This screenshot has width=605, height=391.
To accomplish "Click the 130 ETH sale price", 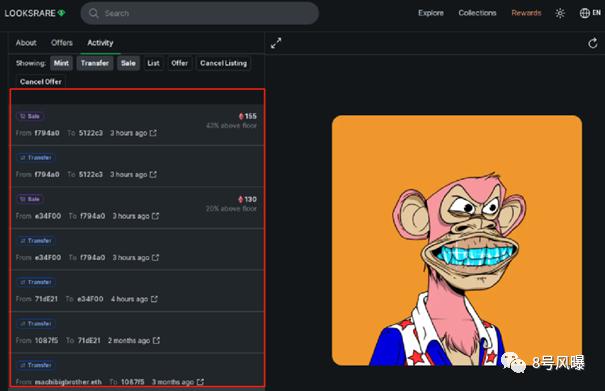I will pyautogui.click(x=247, y=199).
